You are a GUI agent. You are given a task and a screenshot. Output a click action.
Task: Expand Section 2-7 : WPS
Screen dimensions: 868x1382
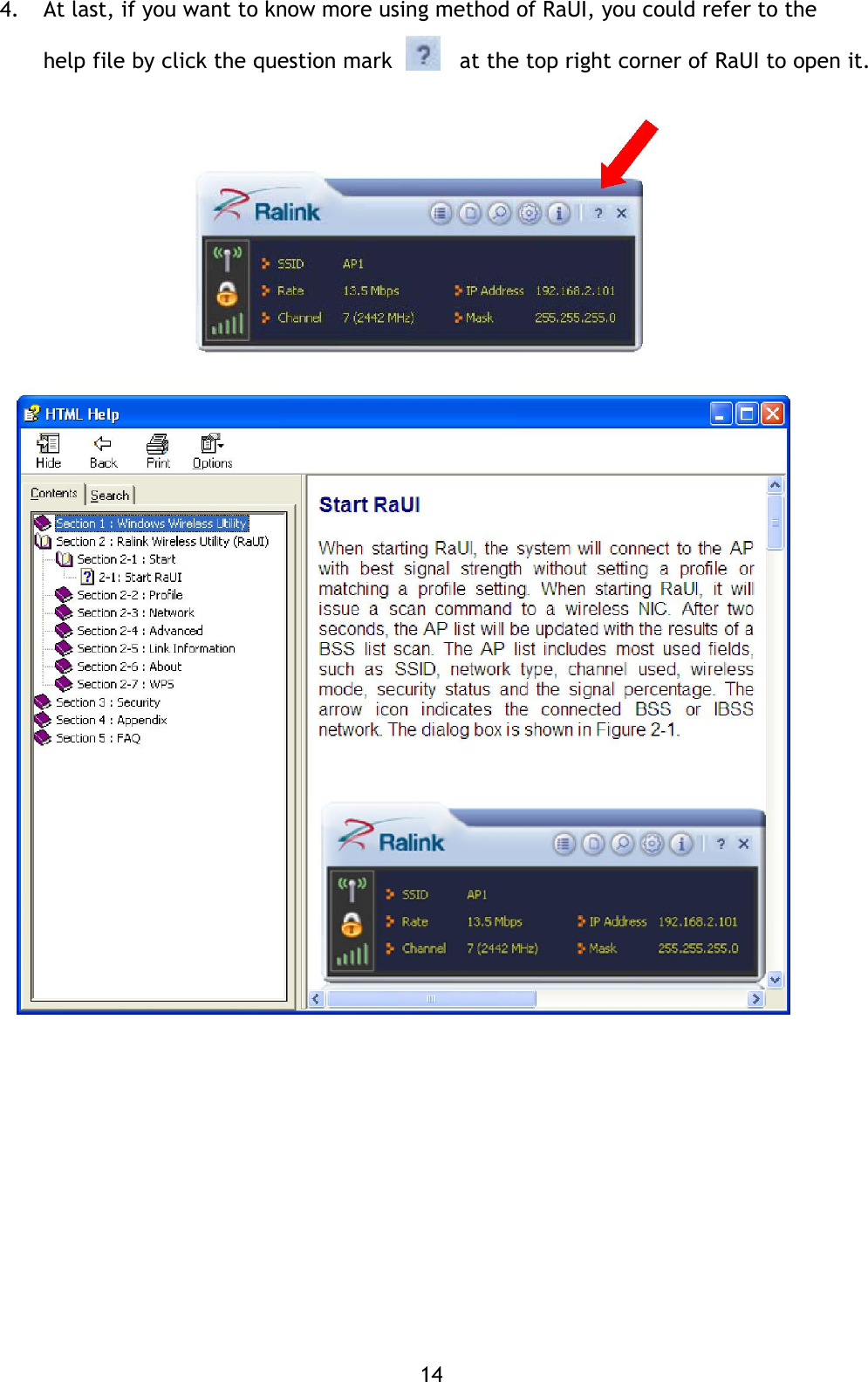[126, 685]
